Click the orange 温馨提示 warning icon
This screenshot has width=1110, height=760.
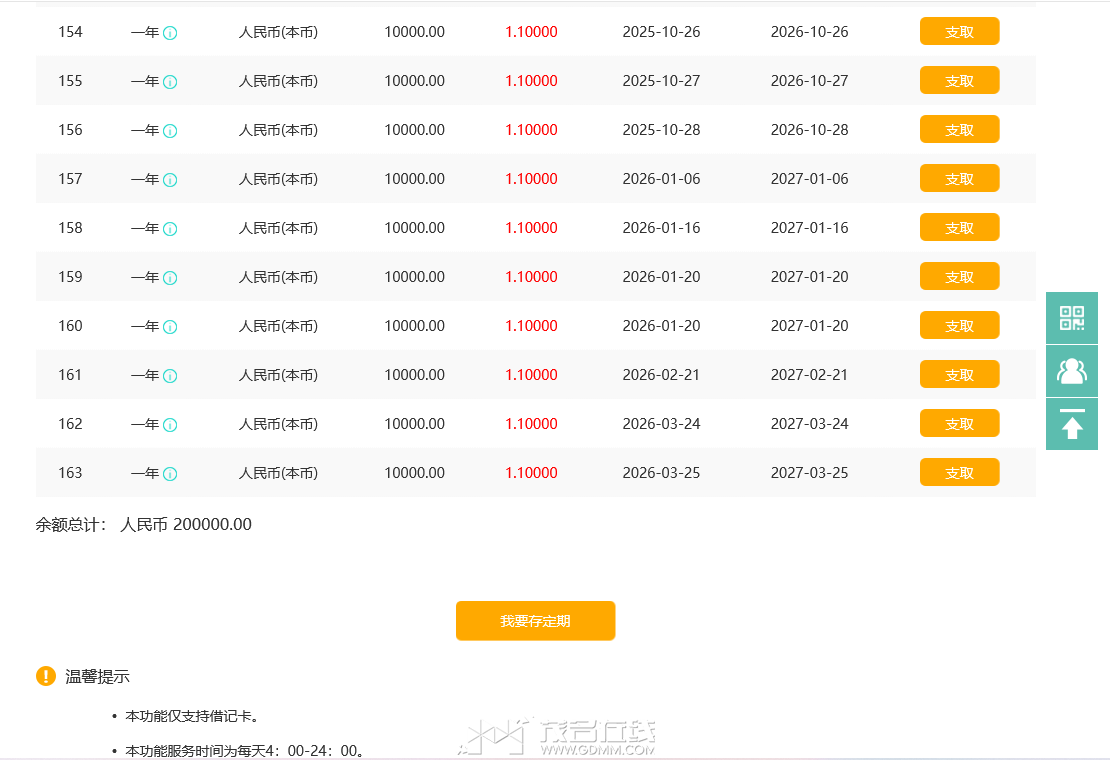tap(46, 676)
